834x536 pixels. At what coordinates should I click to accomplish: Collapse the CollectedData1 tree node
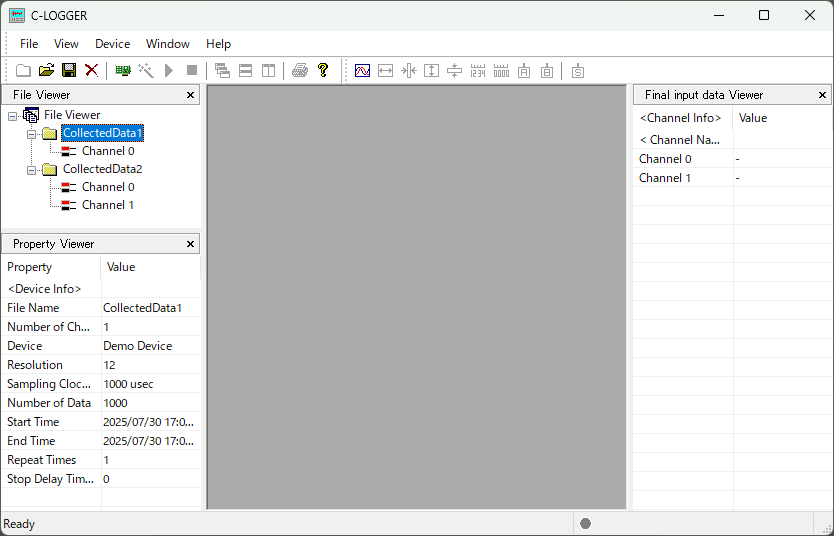click(x=32, y=133)
